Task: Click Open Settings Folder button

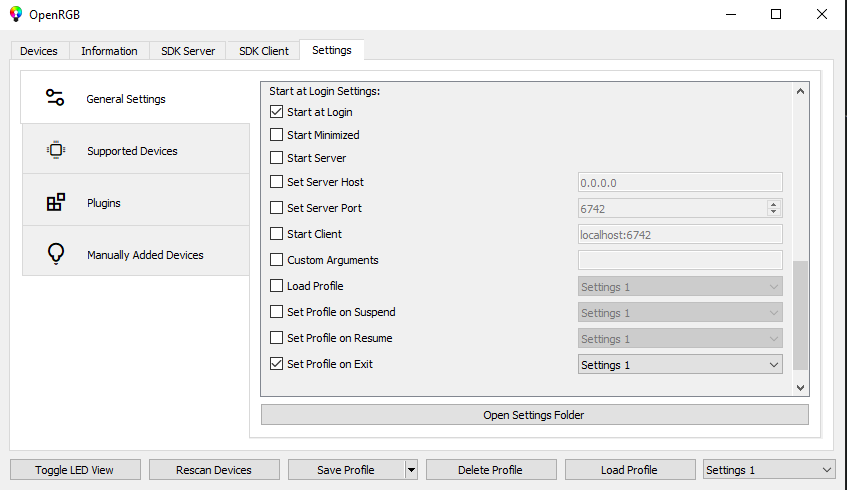Action: click(535, 415)
